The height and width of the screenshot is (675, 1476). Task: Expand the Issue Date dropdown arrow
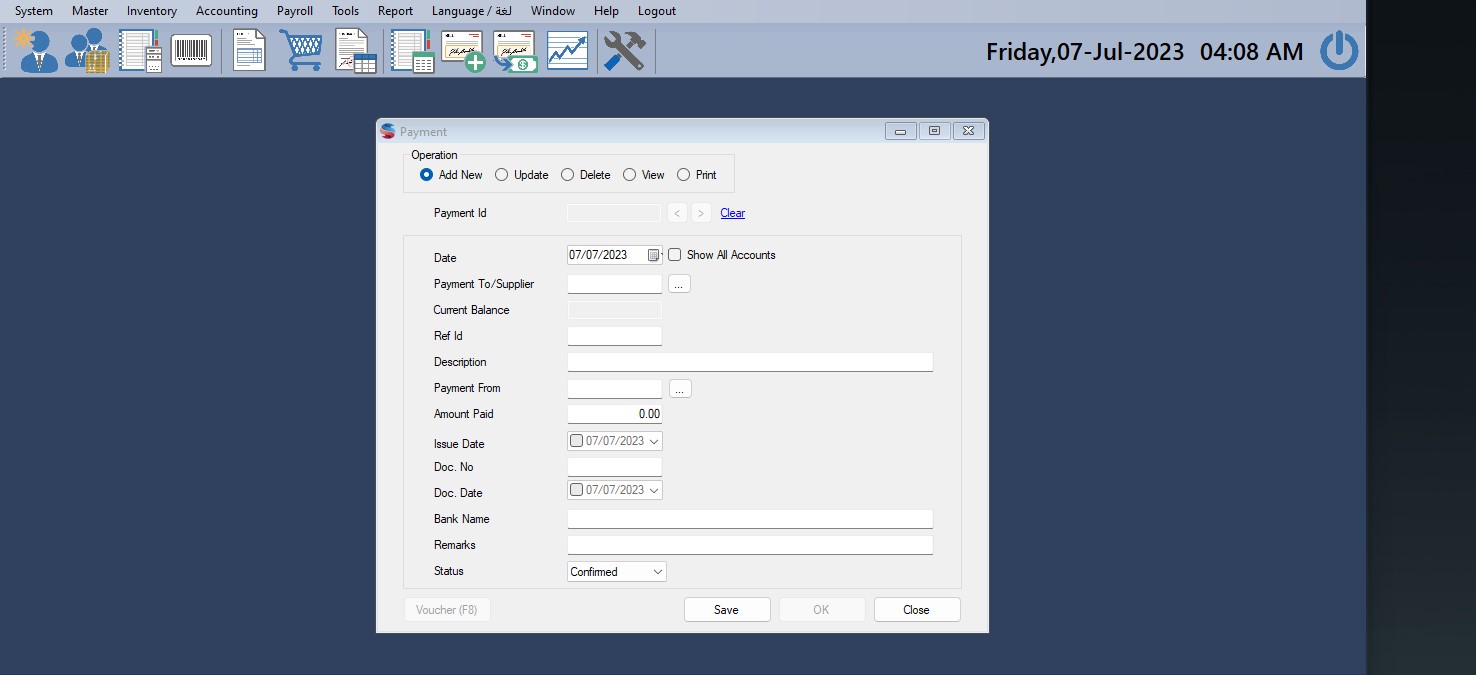tap(654, 441)
